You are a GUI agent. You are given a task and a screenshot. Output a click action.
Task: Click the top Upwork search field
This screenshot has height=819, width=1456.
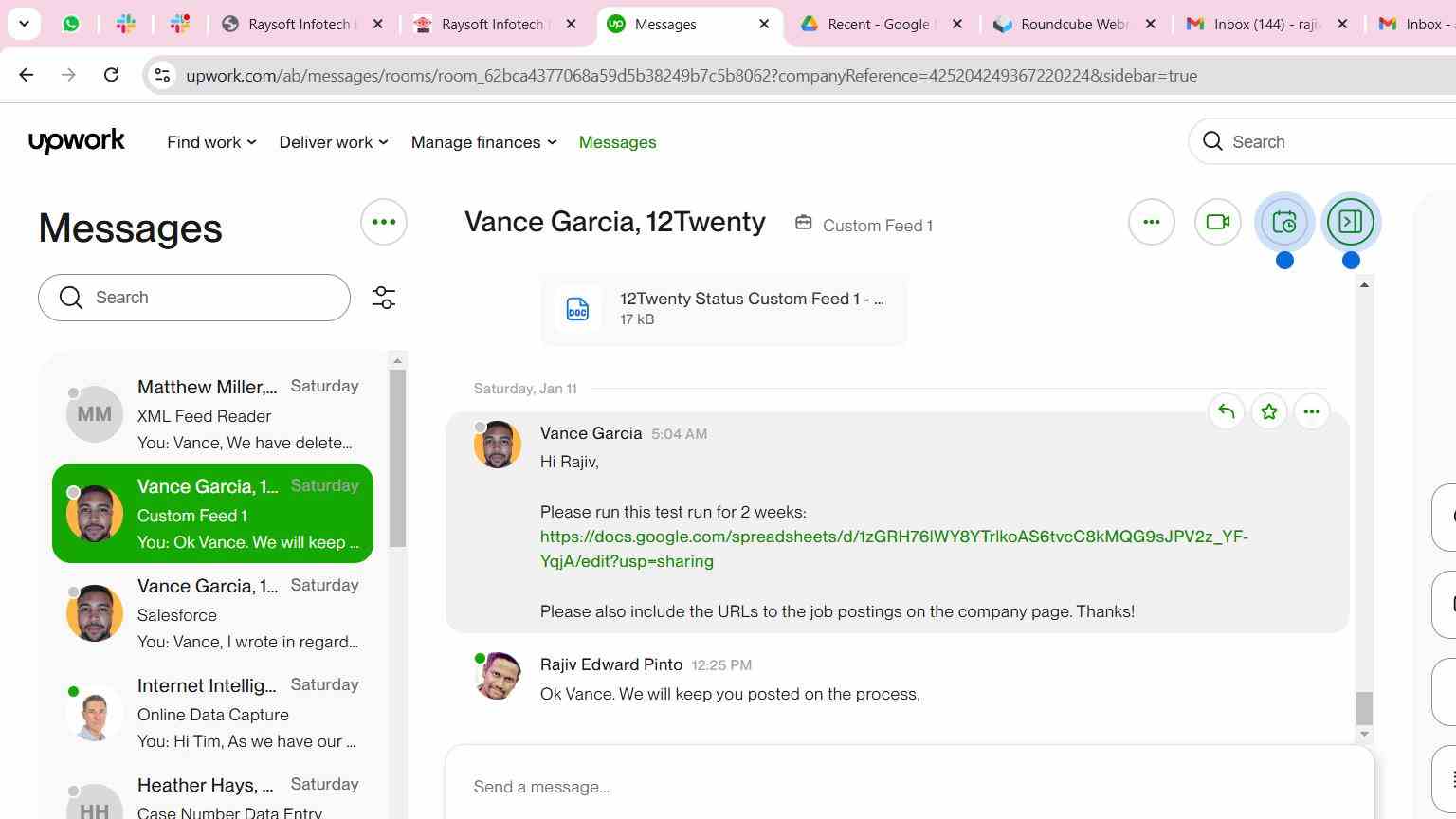(1322, 141)
